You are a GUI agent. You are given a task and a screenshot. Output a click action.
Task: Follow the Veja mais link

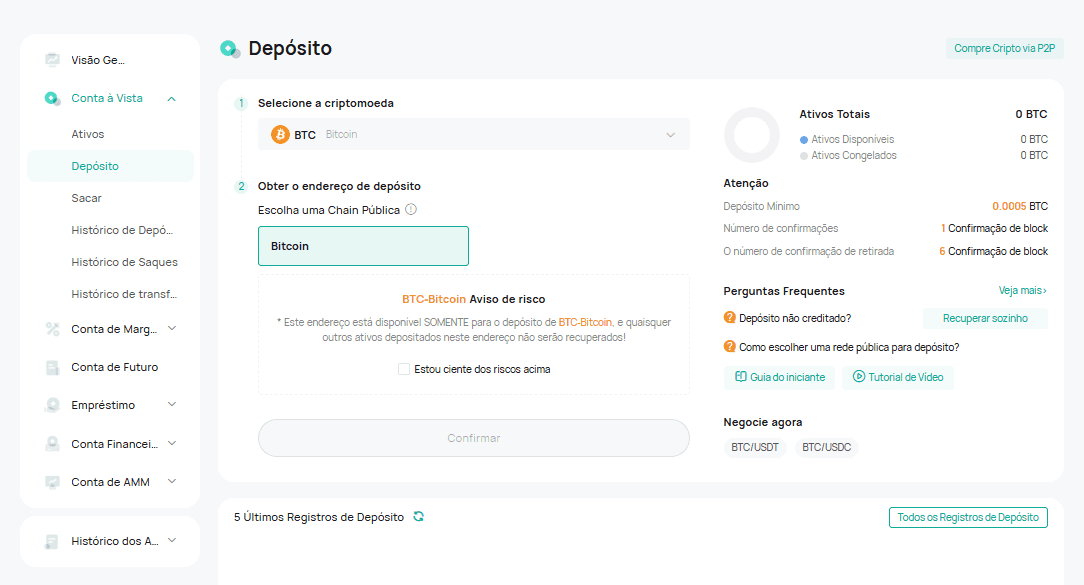click(1022, 290)
